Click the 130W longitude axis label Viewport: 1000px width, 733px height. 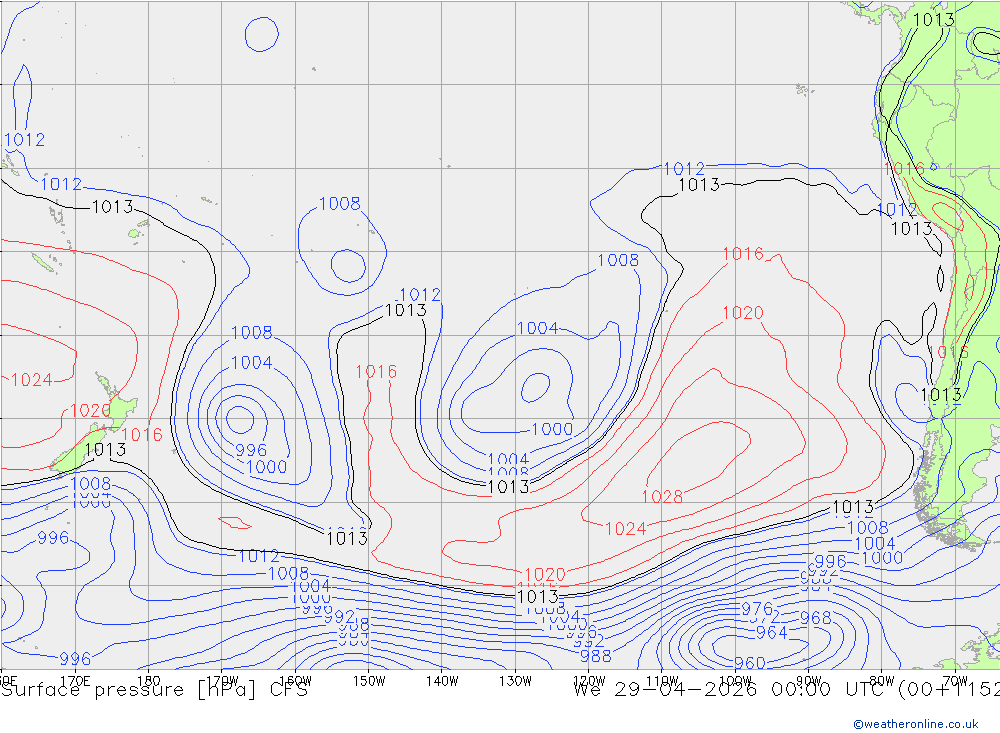click(515, 681)
